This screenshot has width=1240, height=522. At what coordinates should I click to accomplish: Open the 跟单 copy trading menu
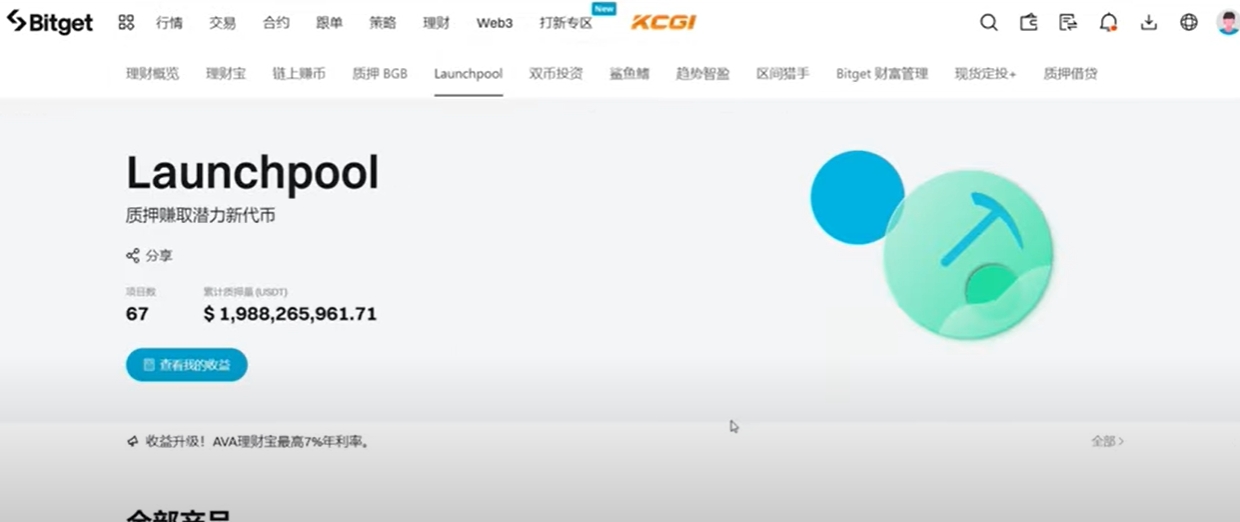(329, 23)
